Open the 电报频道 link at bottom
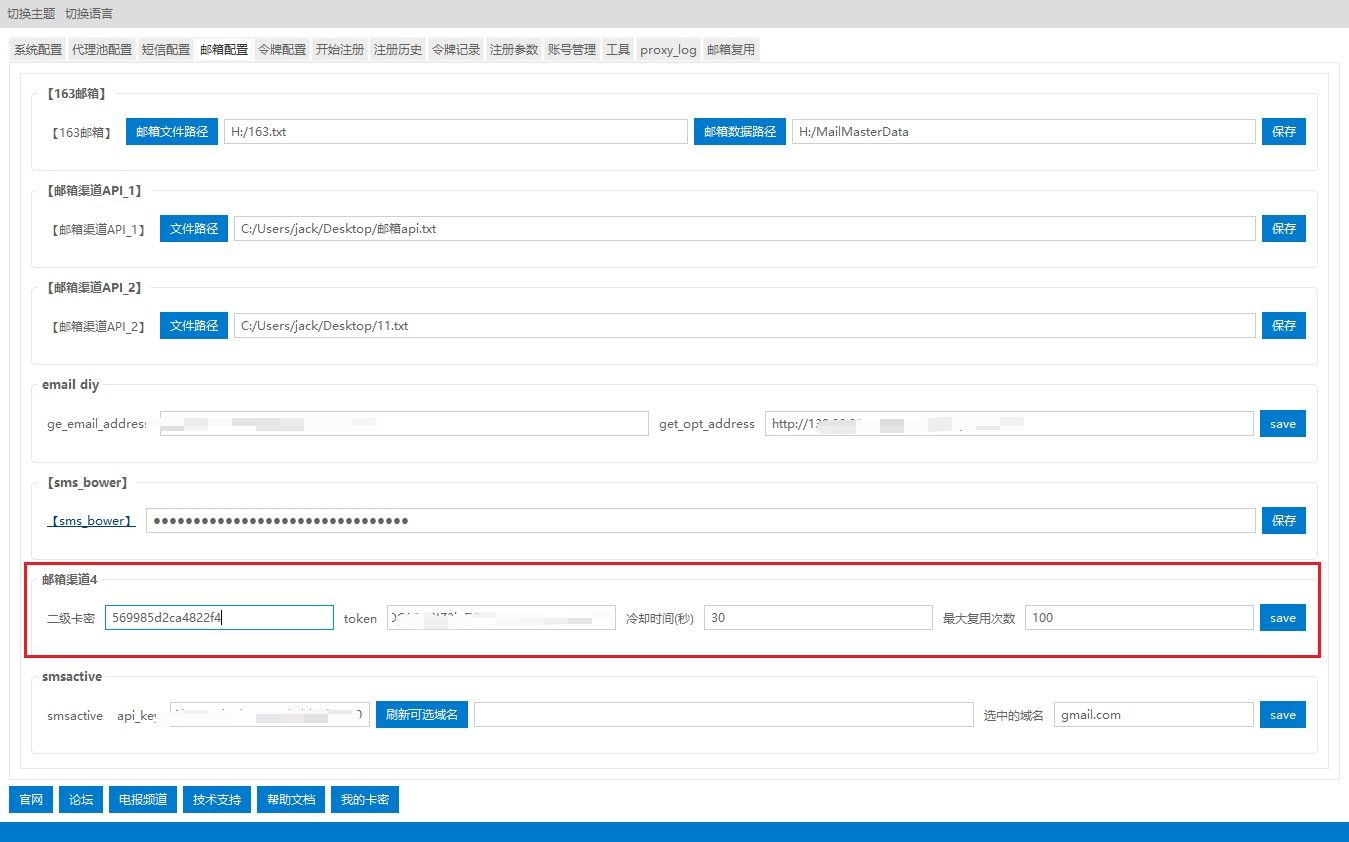The width and height of the screenshot is (1349, 842). pos(142,800)
